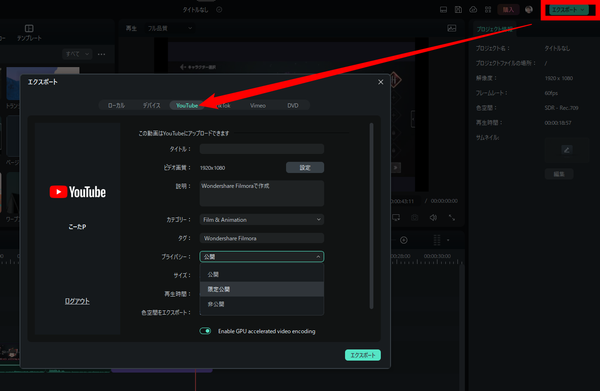
Task: Expand the Film & Animation category dropdown
Action: tap(262, 220)
